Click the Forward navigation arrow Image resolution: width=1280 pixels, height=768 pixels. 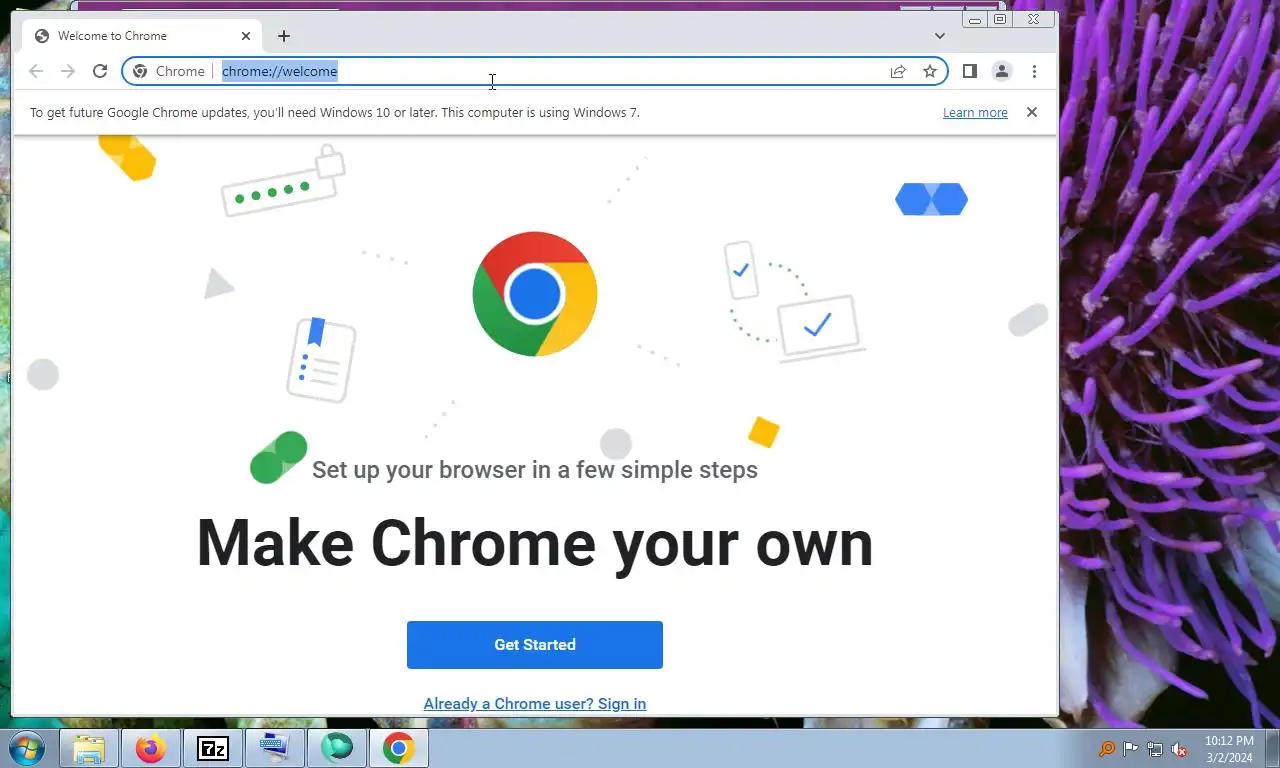(68, 71)
